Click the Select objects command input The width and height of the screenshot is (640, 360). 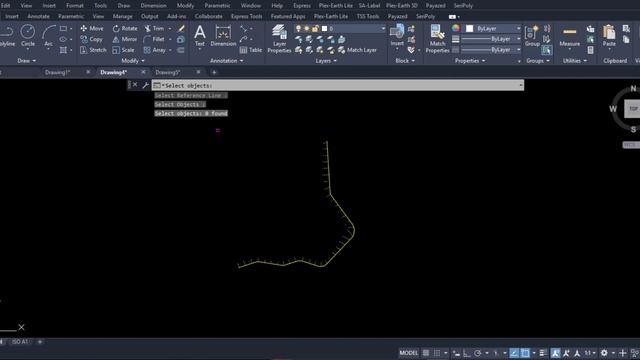click(x=338, y=85)
